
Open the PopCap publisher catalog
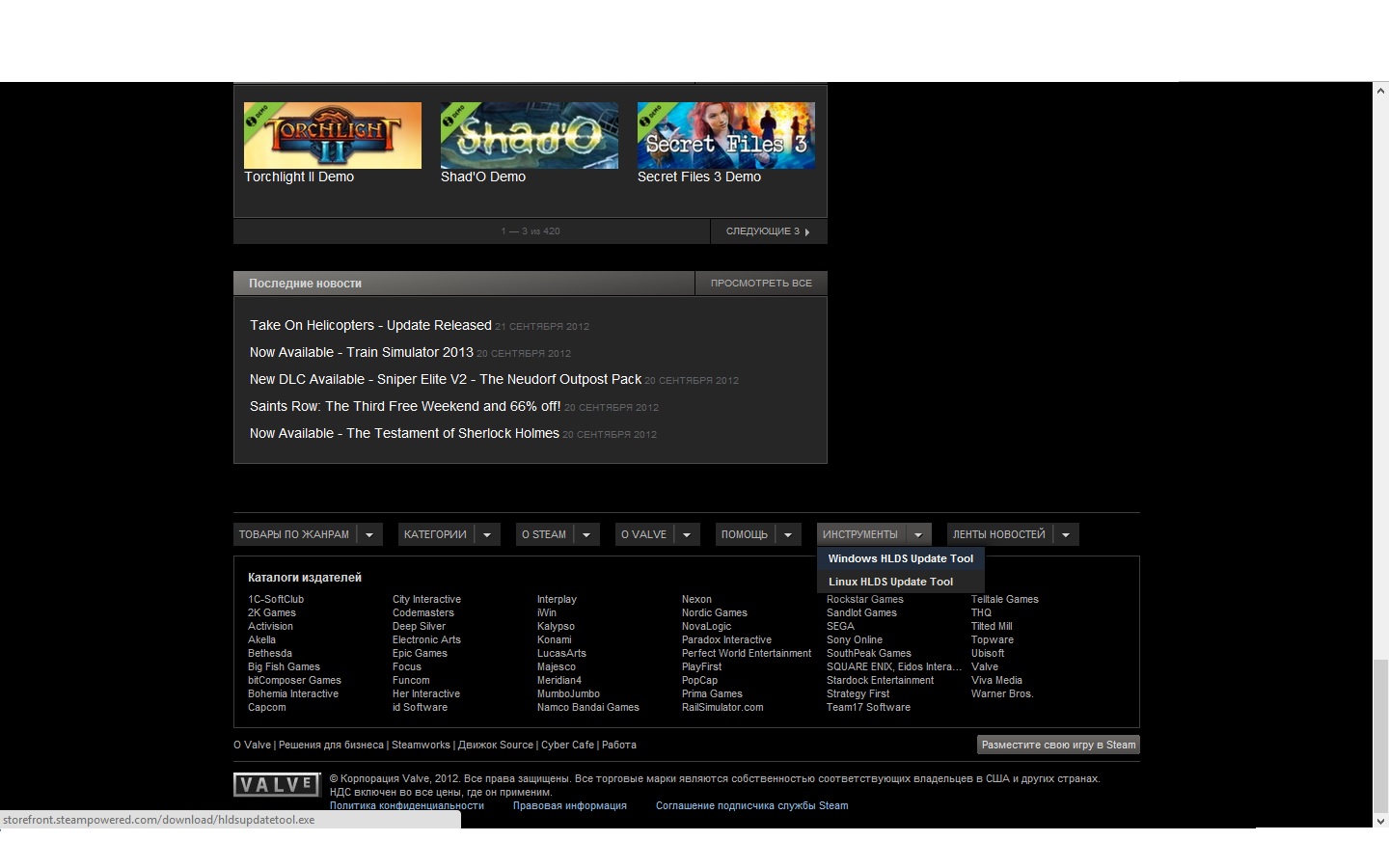point(699,680)
